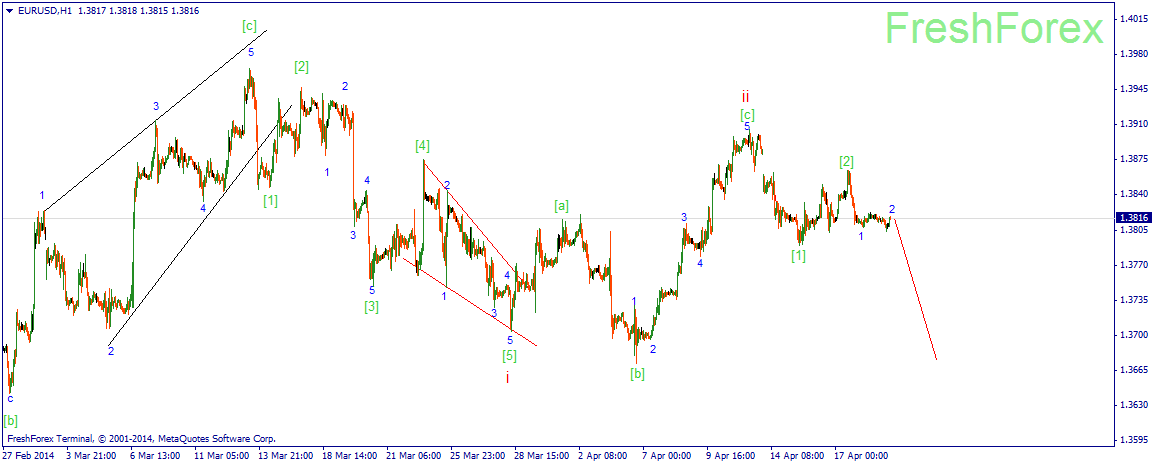This screenshot has width=1154, height=464.
Task: Click the 1.3595 price axis value
Action: click(1133, 440)
